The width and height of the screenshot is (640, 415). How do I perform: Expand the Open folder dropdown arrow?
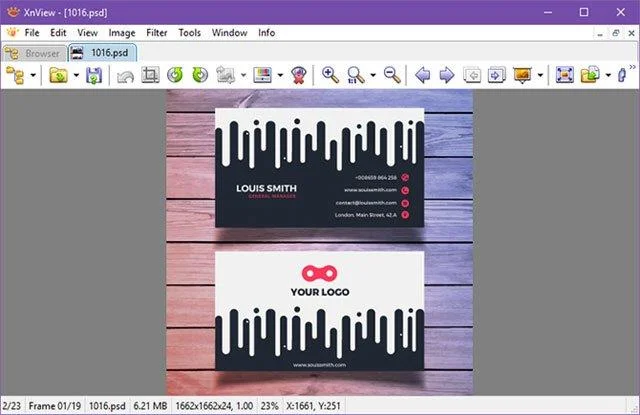[x=76, y=75]
